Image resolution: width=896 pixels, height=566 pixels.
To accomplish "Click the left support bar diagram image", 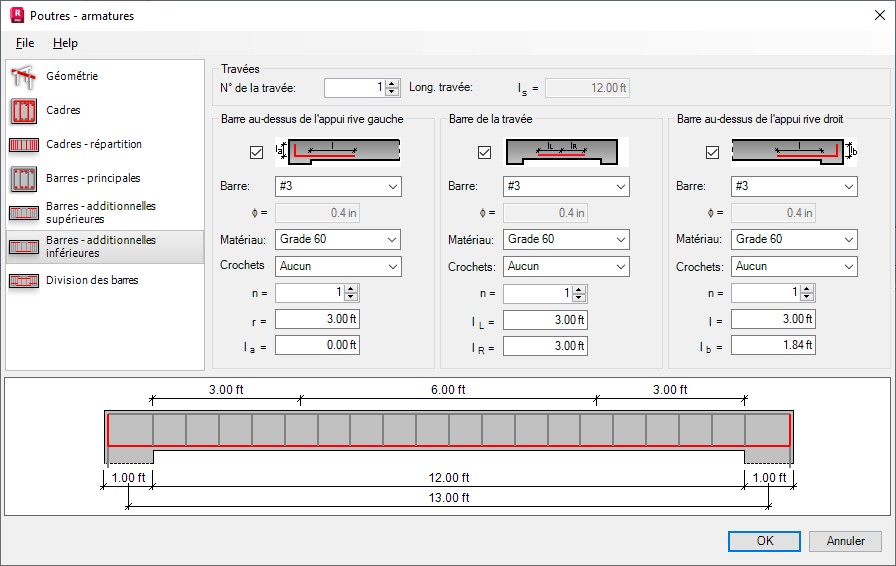I will (338, 152).
